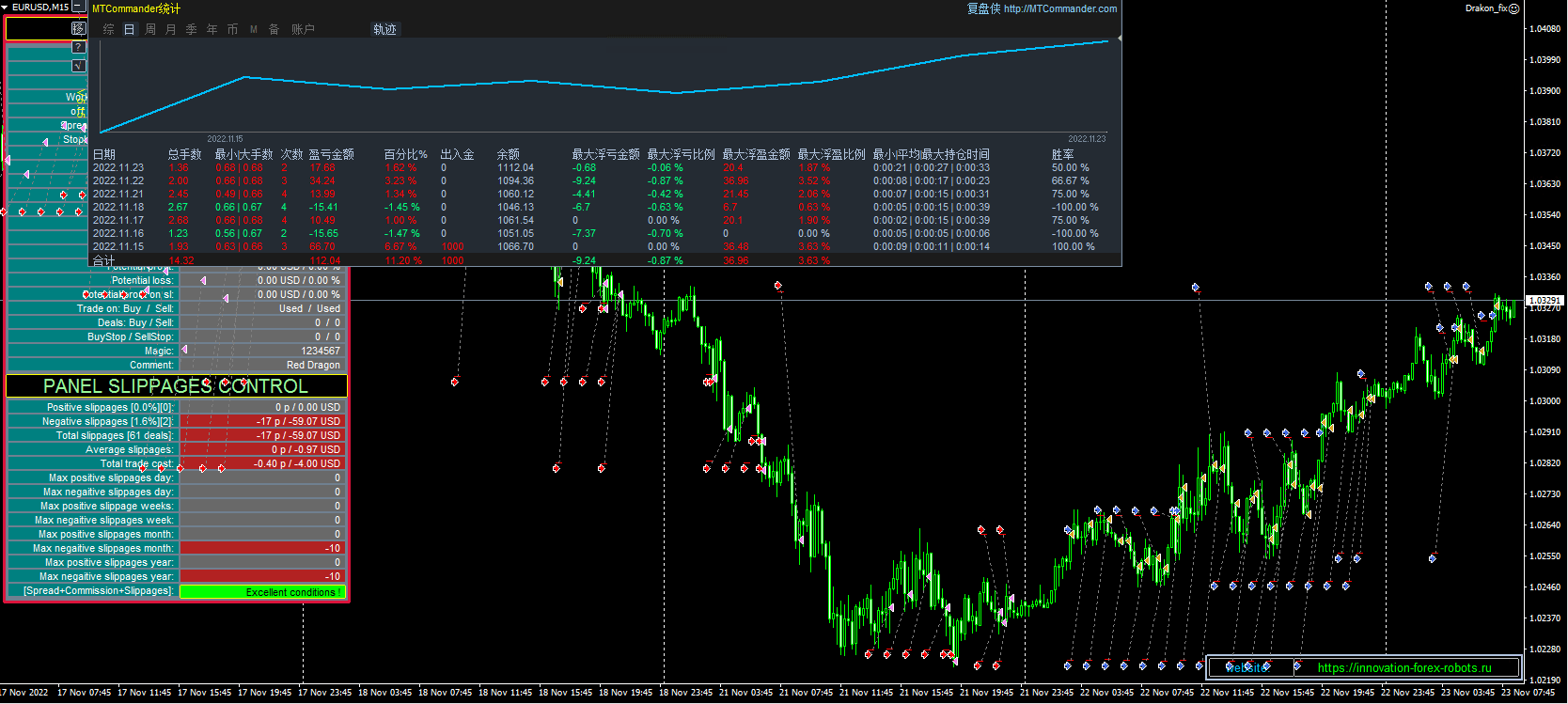The image size is (1568, 704).
Task: Expand the arrow before EURUSD,M15
Action: click(5, 7)
